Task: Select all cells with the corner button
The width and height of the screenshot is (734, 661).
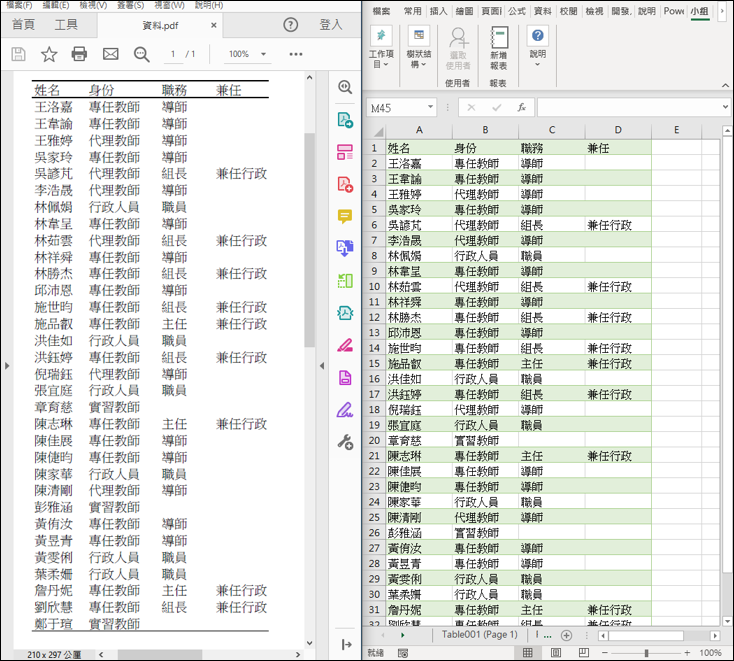Action: 376,131
